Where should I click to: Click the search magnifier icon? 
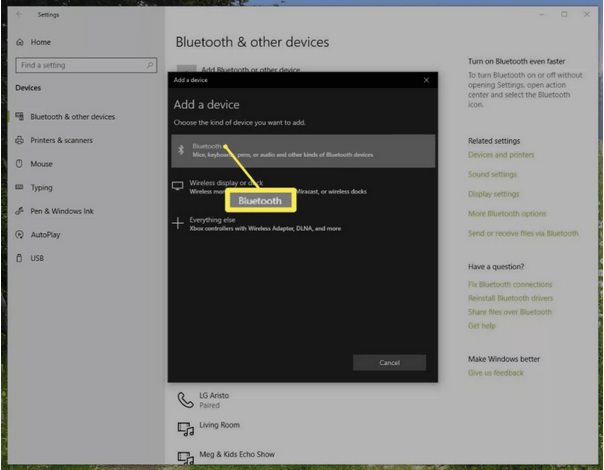click(150, 65)
